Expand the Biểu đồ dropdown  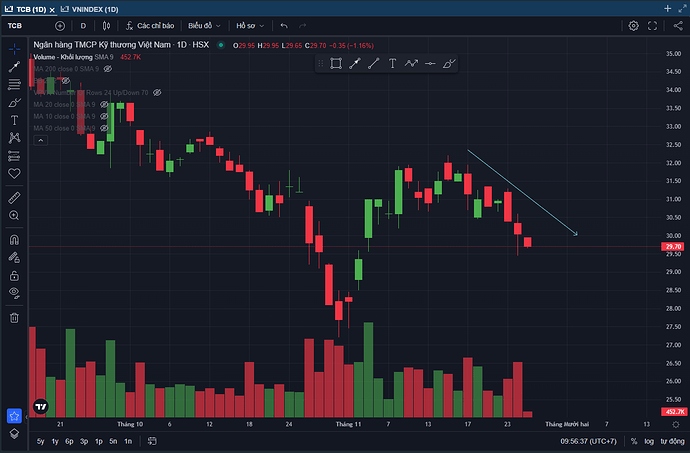(204, 25)
